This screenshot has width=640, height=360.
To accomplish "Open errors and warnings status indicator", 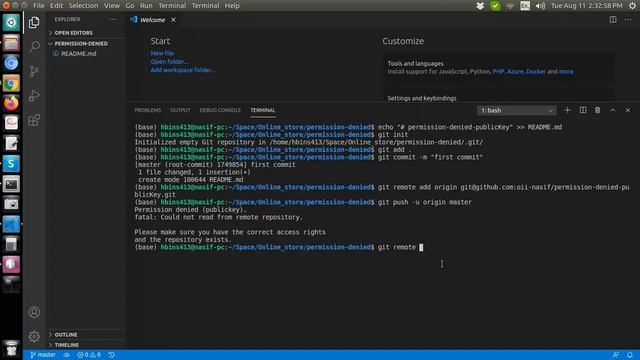I will (x=89, y=355).
